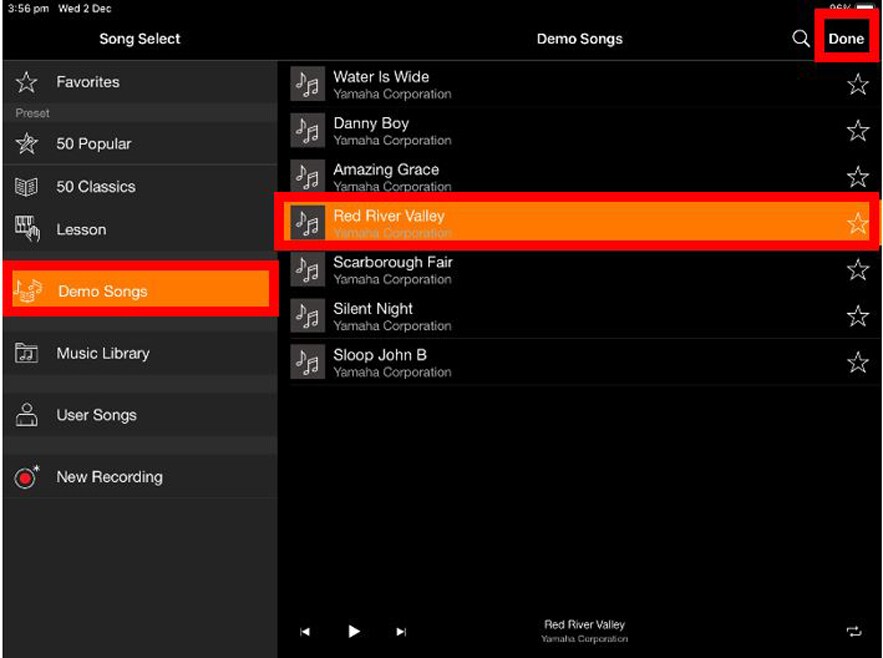Choose Sloop John B from the list
Viewport: 883px width, 658px height.
[x=379, y=355]
